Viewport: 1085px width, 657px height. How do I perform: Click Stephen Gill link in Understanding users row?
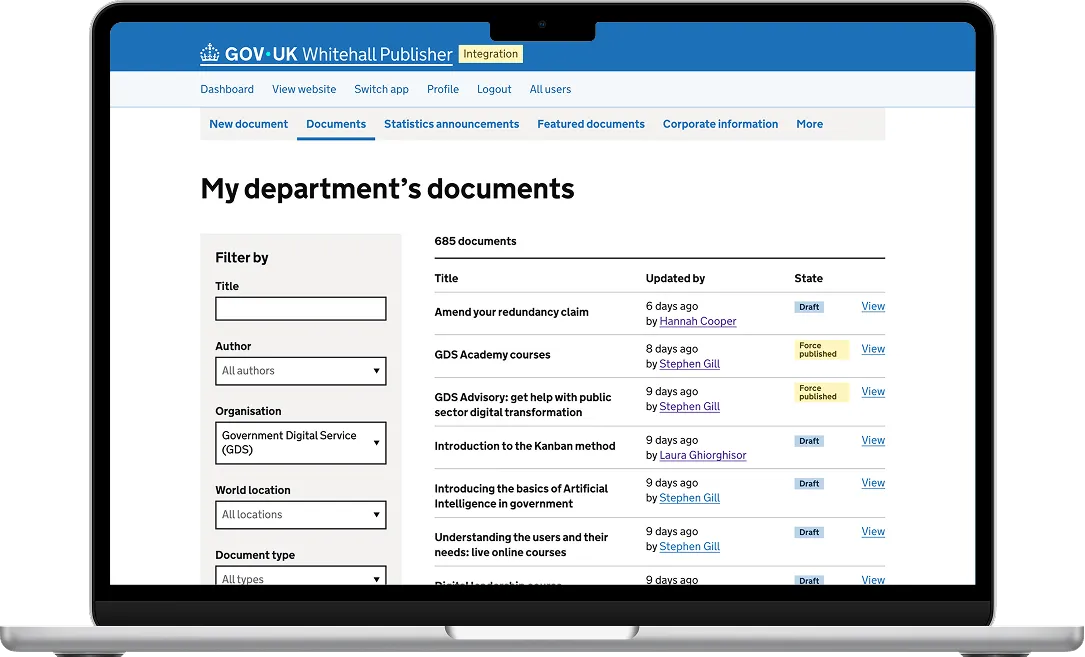click(x=689, y=546)
